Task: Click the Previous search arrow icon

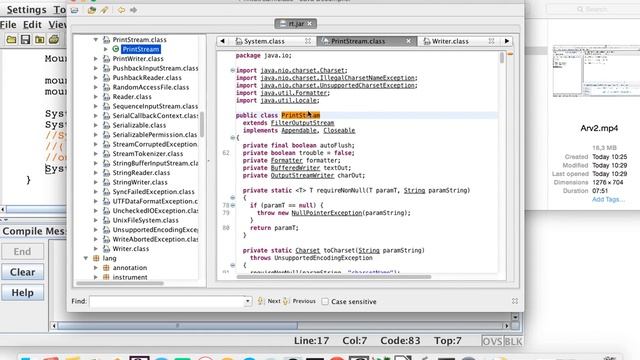Action: 286,301
